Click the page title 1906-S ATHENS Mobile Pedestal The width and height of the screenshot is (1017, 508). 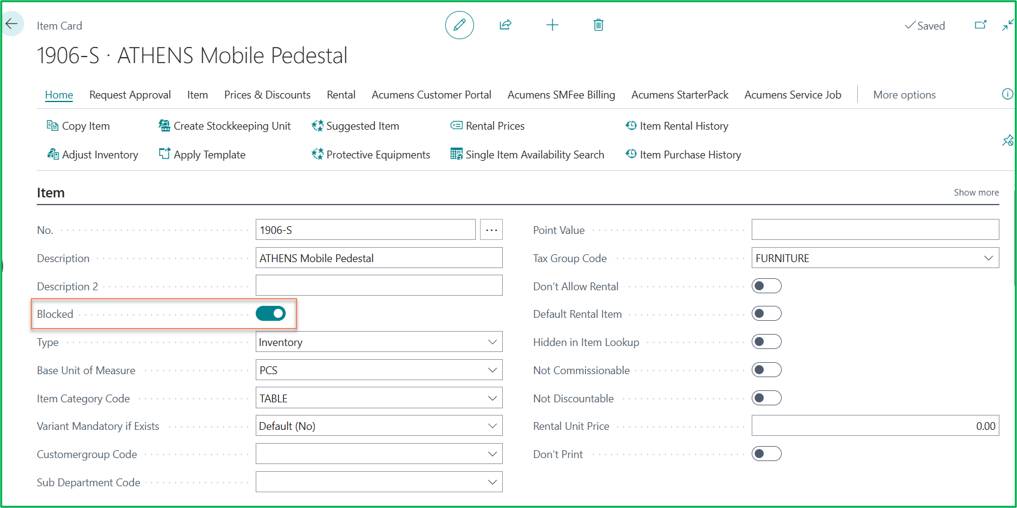point(192,56)
